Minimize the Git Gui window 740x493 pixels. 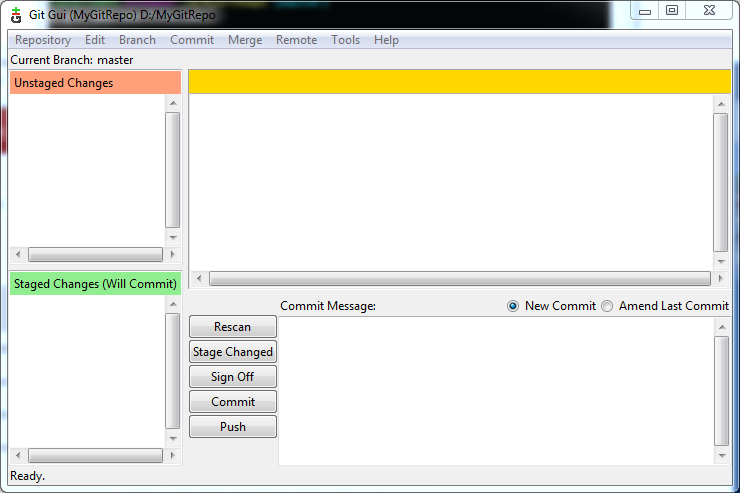coord(645,11)
